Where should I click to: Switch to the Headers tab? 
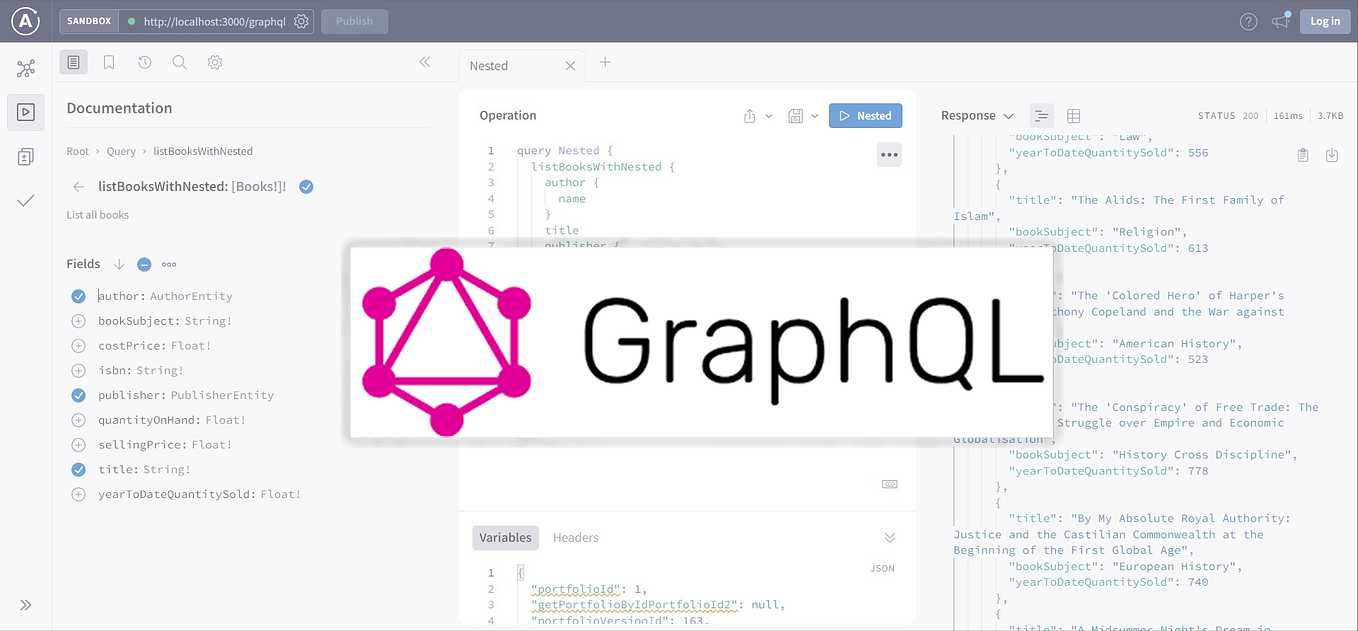575,537
